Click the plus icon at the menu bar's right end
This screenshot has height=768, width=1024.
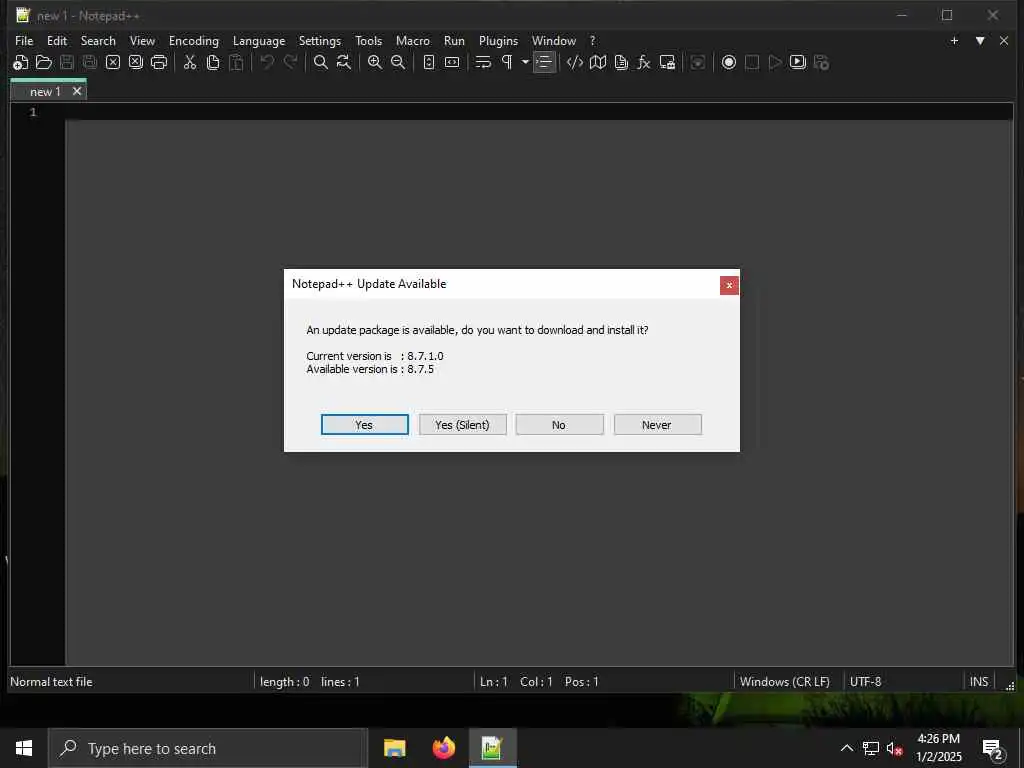(x=954, y=40)
